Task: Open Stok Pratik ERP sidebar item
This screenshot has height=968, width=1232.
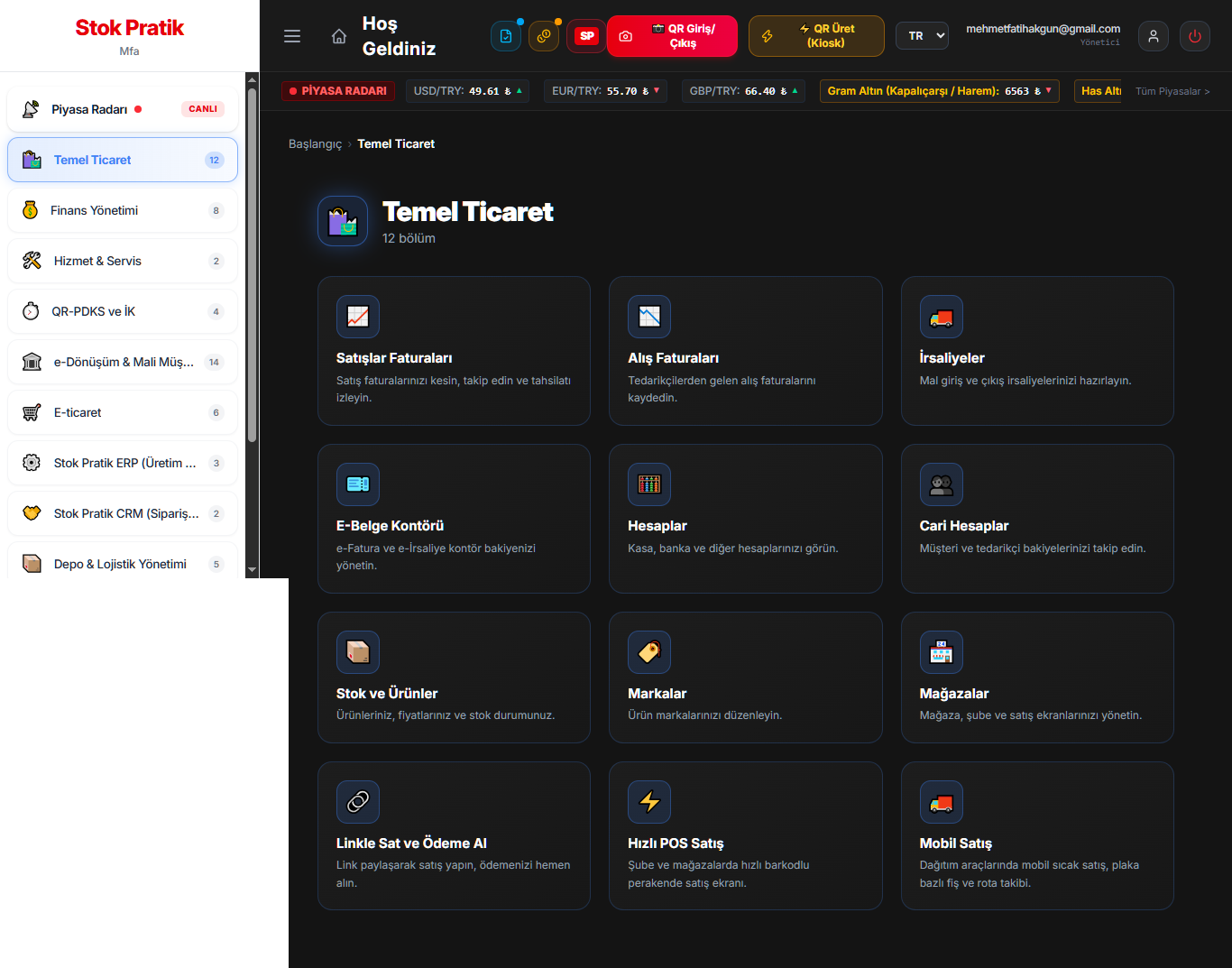Action: tap(123, 463)
